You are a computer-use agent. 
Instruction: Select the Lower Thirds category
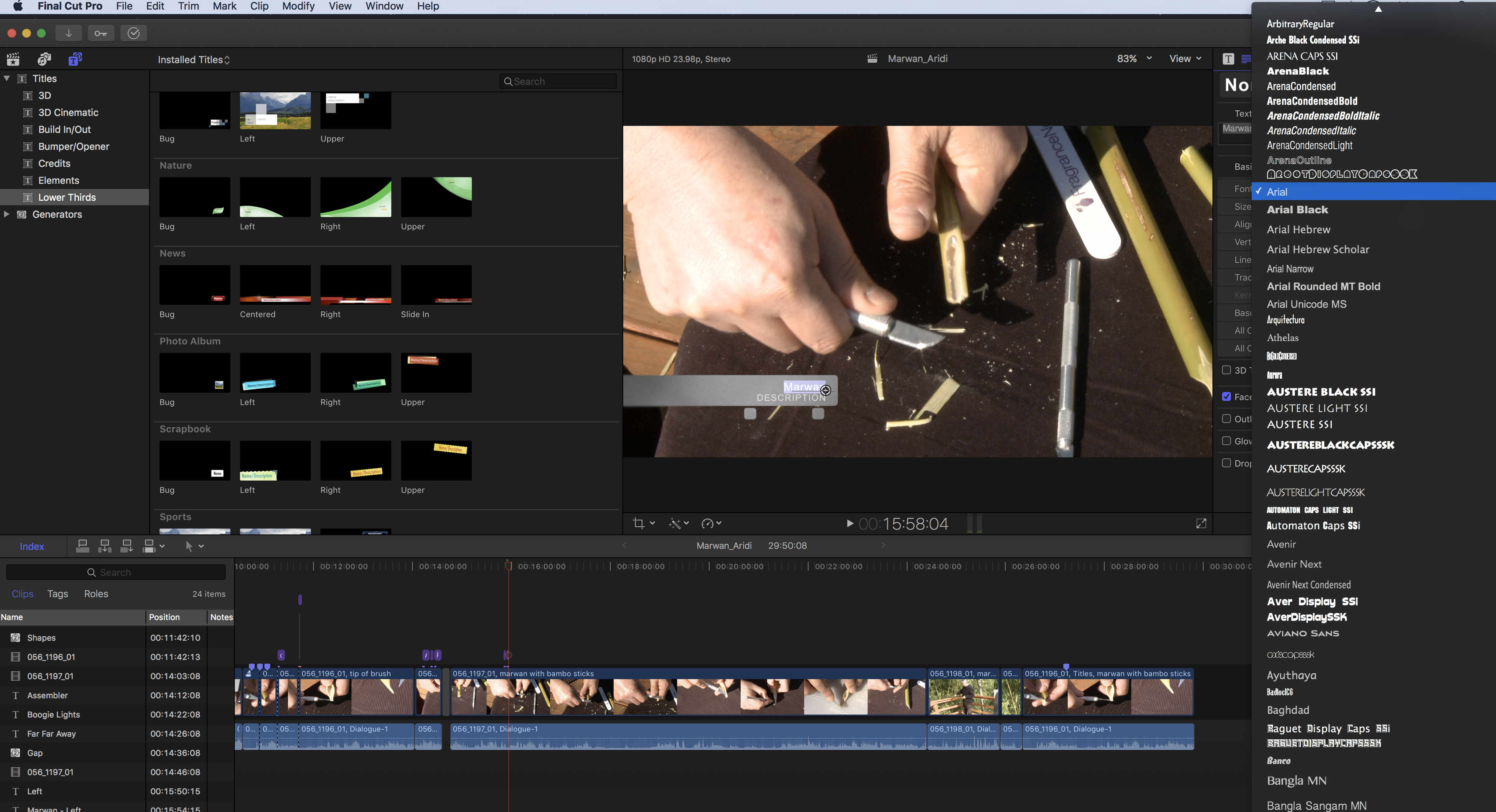(74, 197)
